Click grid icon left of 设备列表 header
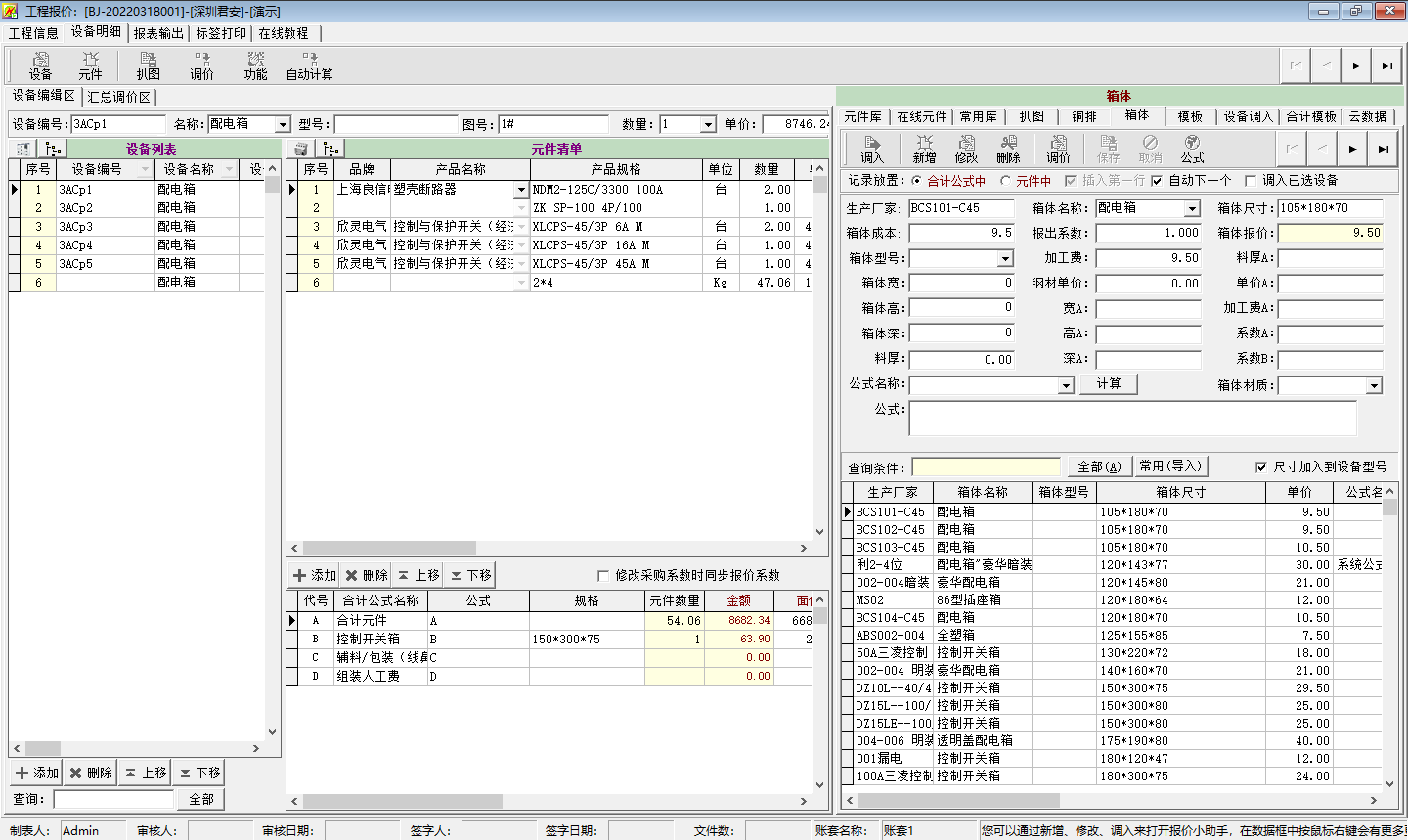This screenshot has height=840, width=1408. pos(23,149)
